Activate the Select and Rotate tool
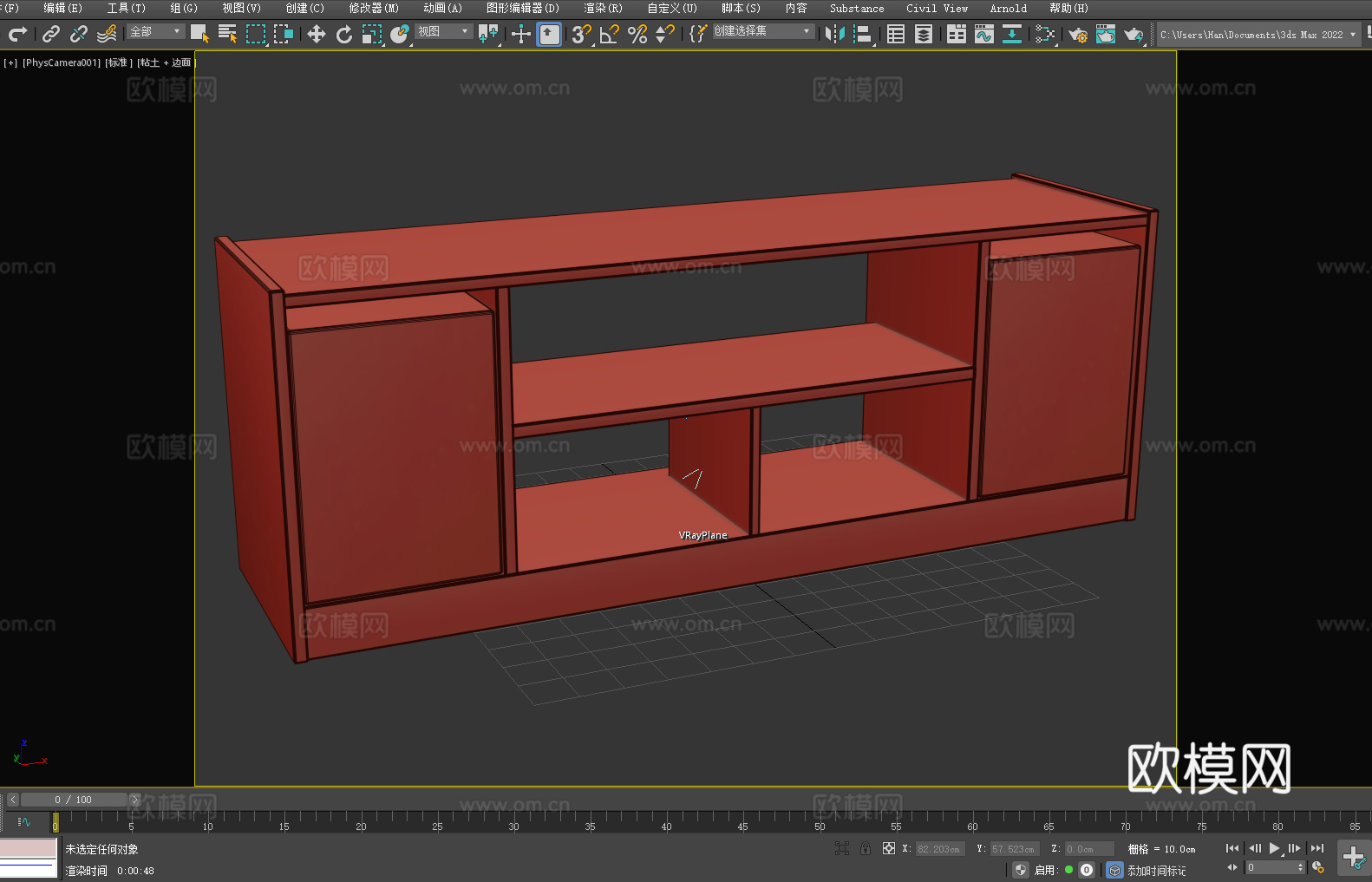This screenshot has height=882, width=1372. 344,34
